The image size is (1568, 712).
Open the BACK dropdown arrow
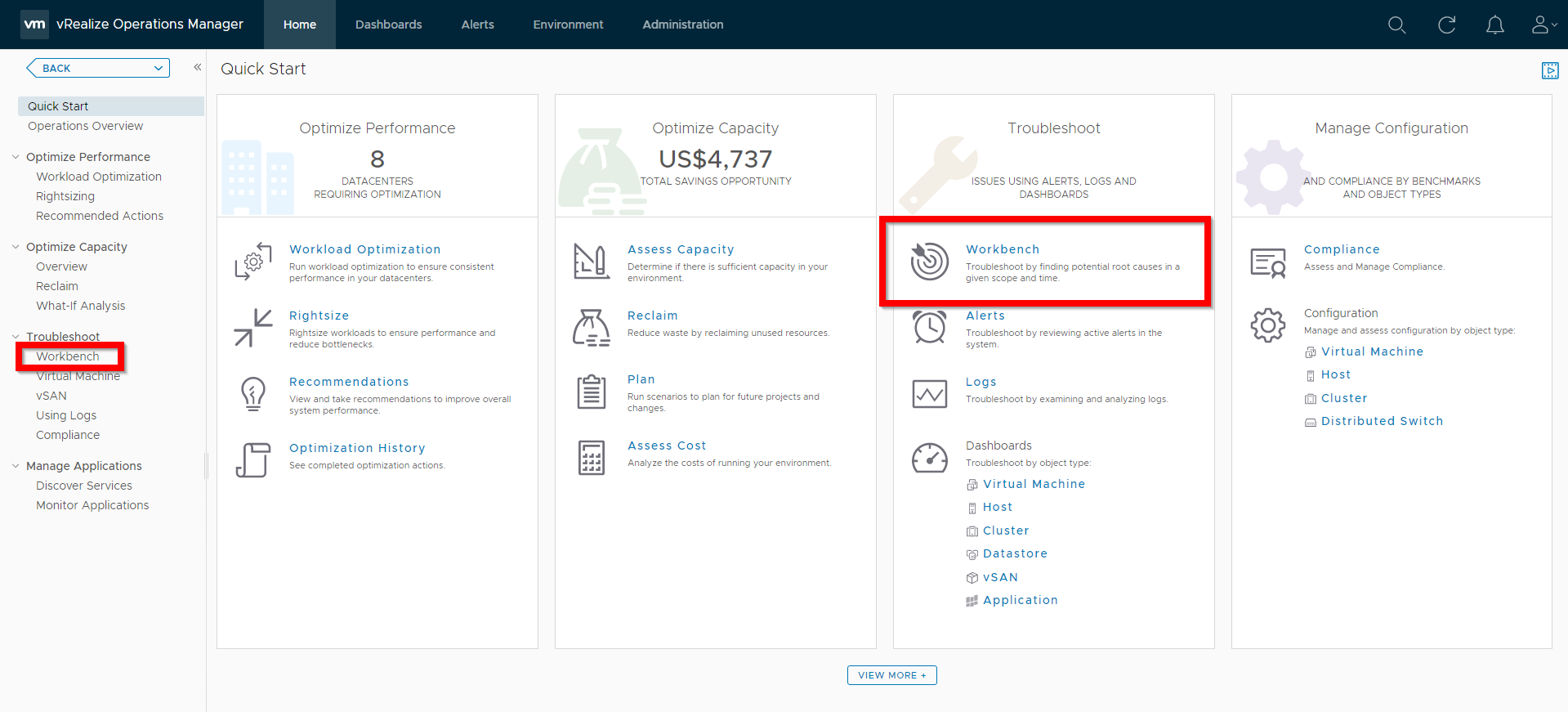click(159, 68)
